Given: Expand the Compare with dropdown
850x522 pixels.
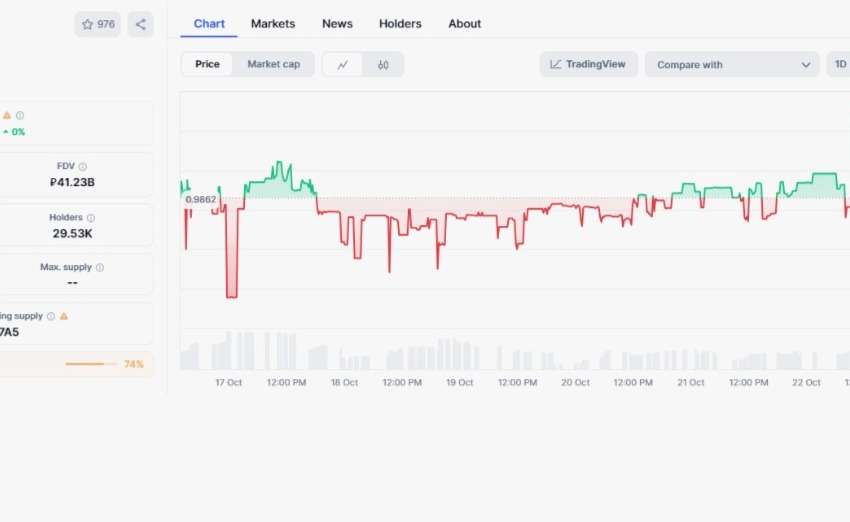Looking at the screenshot, I should (732, 65).
